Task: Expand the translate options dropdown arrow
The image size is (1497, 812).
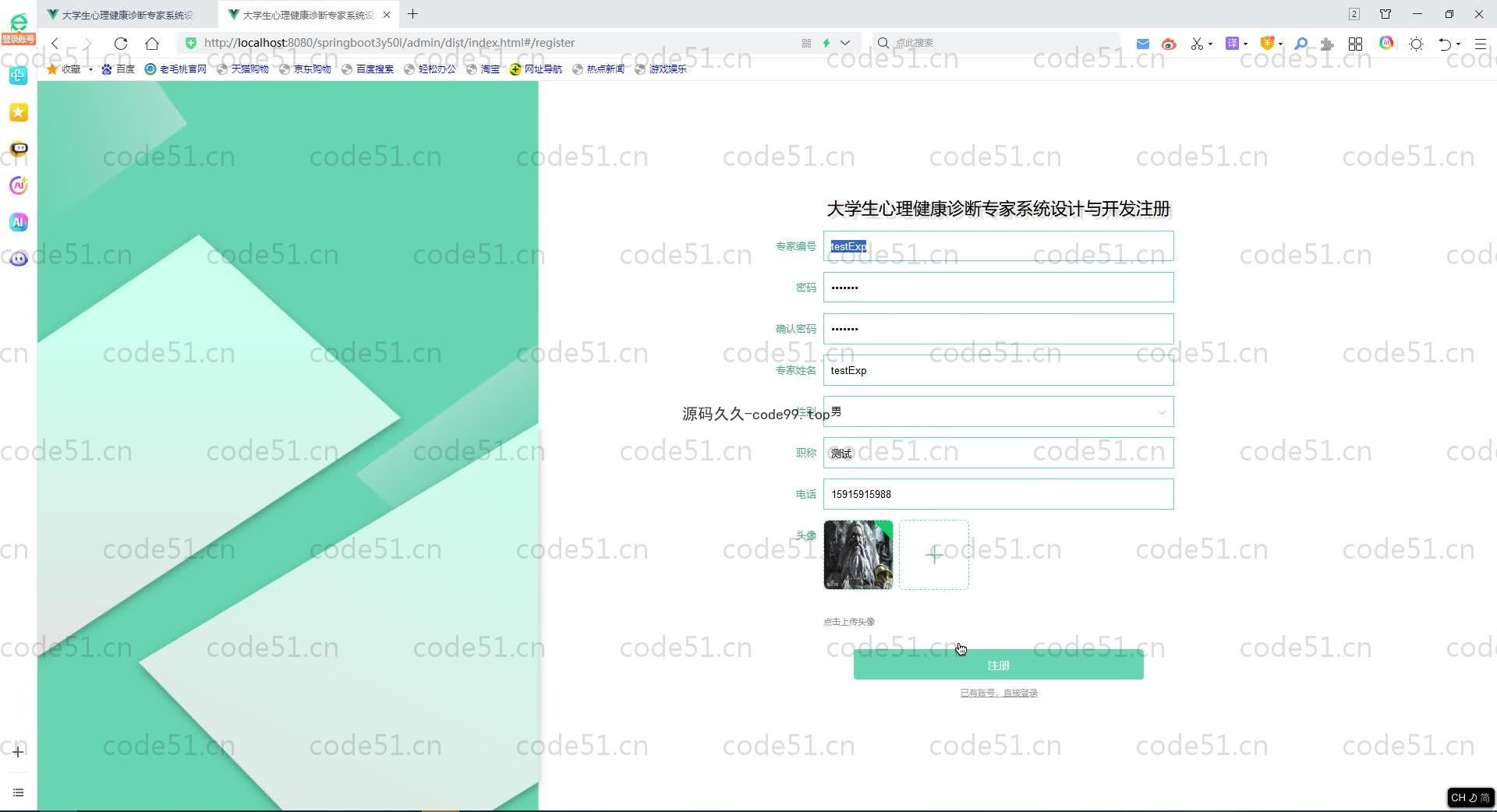Action: click(x=1245, y=44)
